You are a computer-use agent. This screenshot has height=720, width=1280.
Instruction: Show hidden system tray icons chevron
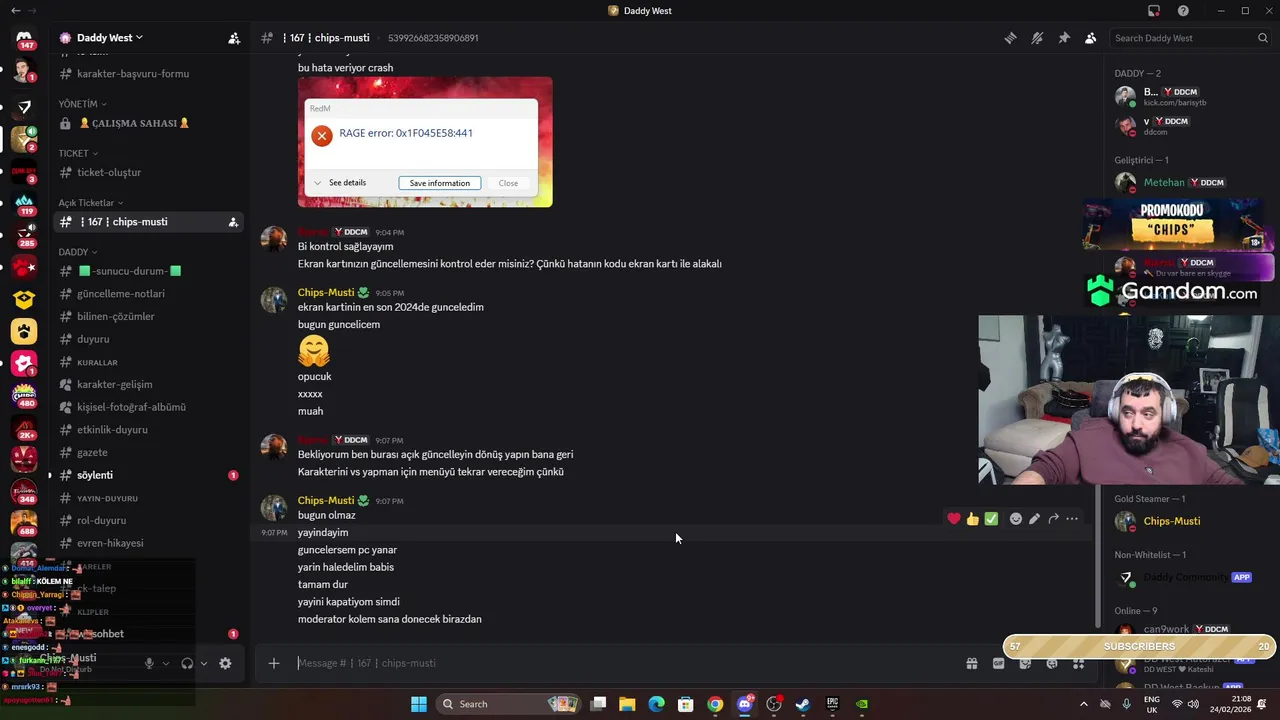(1083, 704)
